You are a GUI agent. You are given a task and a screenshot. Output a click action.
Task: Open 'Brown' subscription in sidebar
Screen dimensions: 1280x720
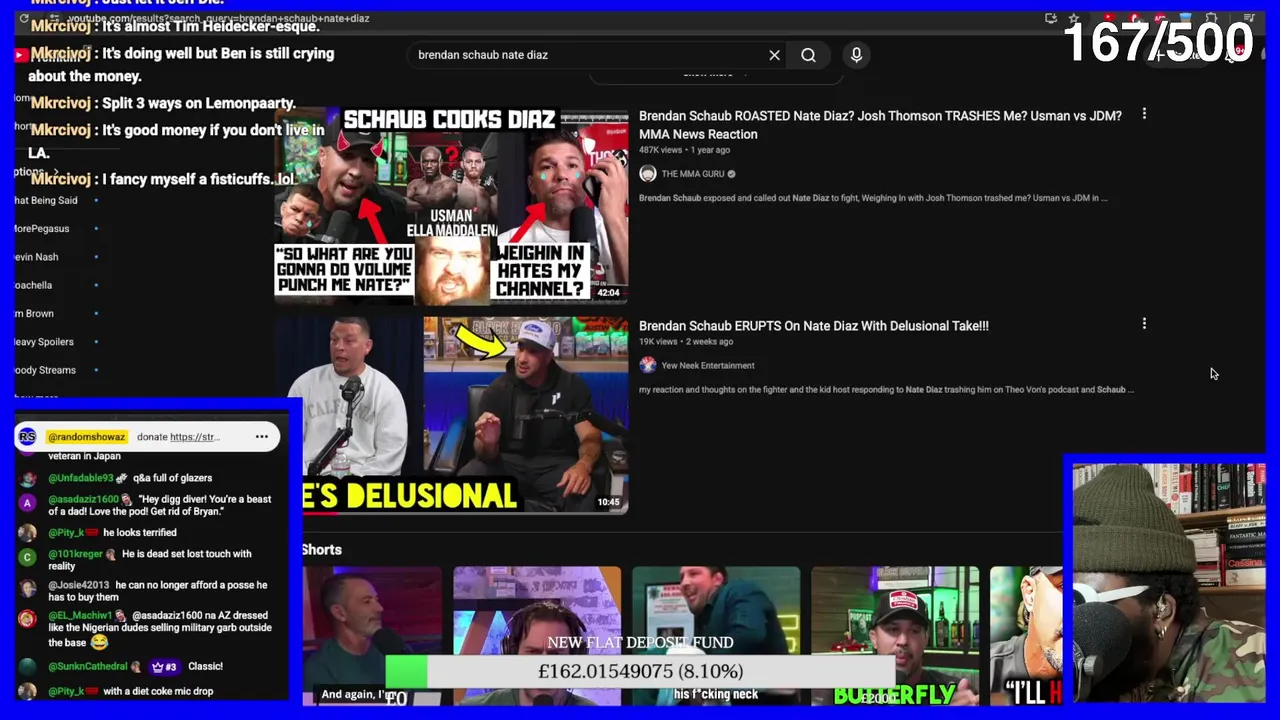tap(34, 313)
